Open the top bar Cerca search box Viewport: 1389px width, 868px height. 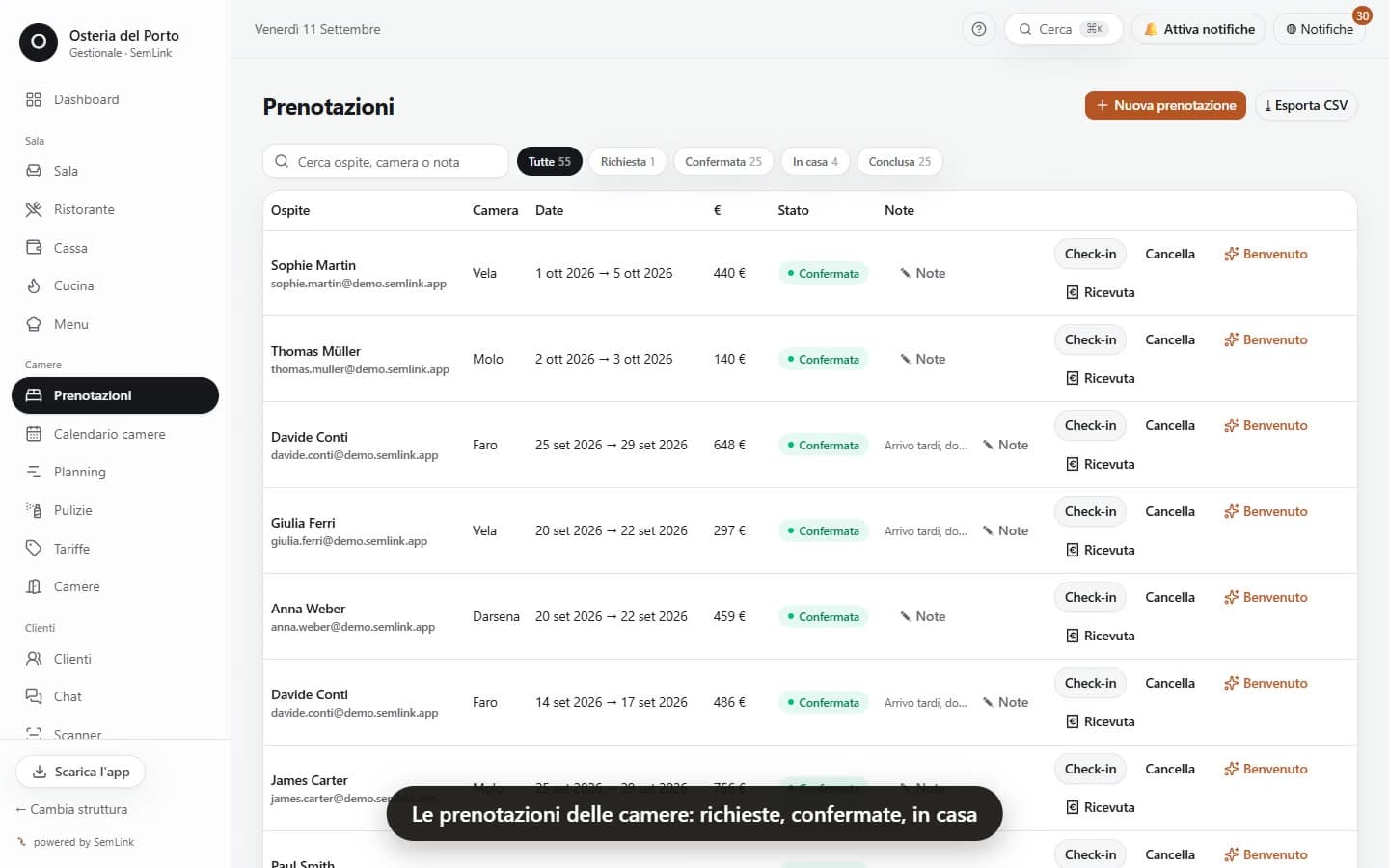[1063, 29]
